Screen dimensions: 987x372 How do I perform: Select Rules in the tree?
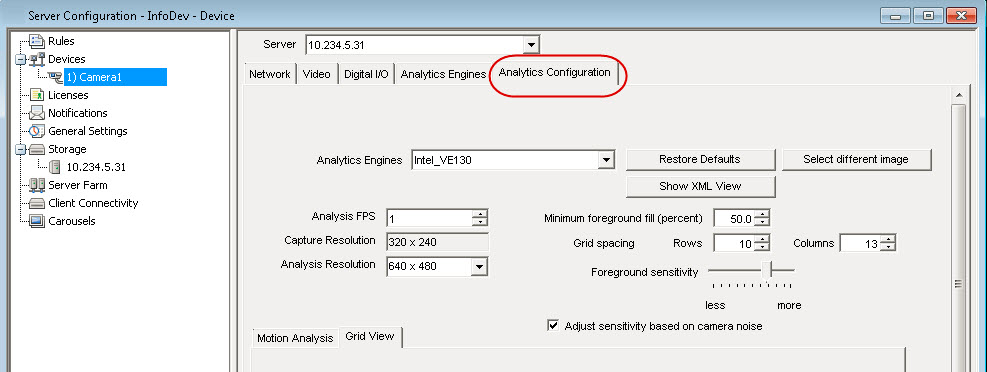point(61,42)
